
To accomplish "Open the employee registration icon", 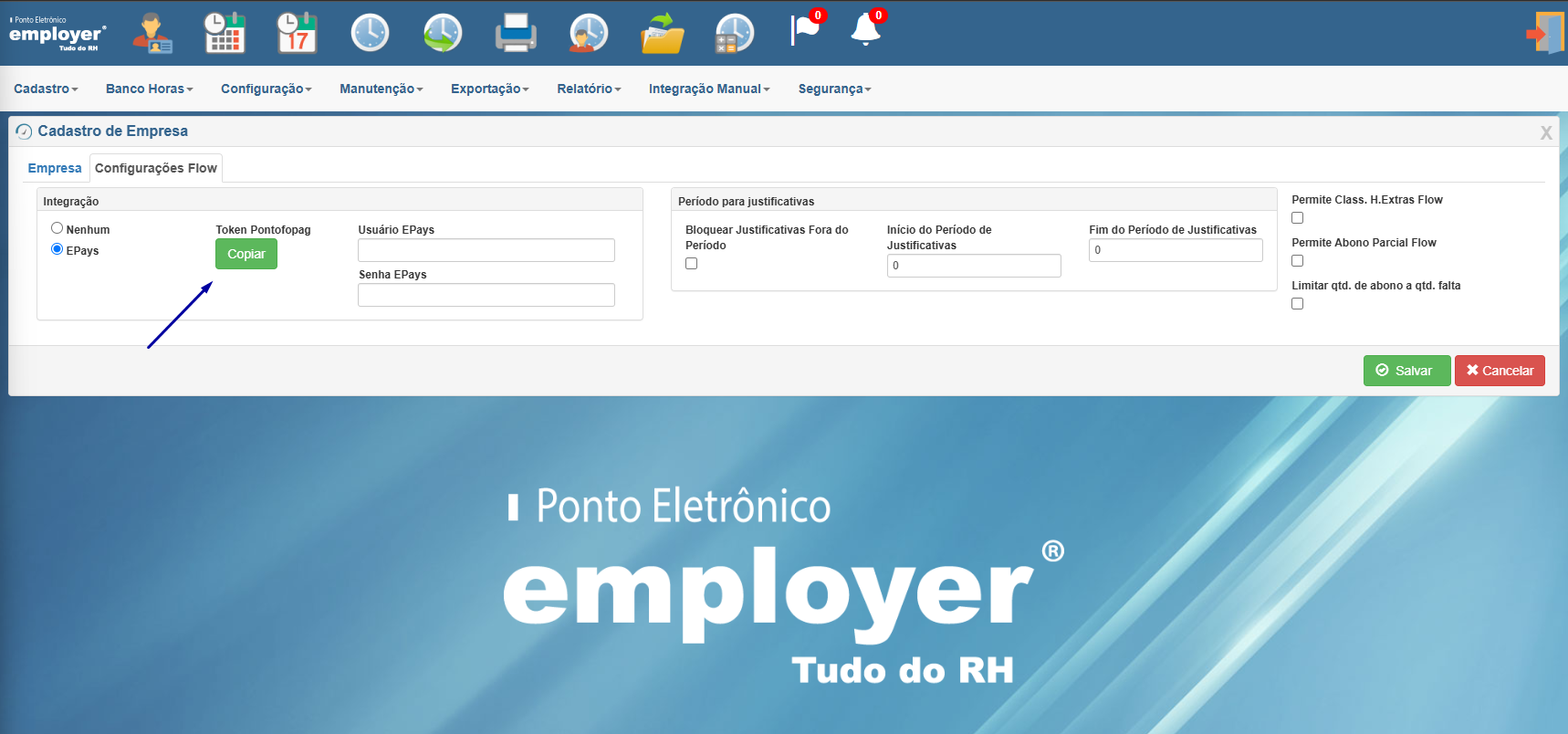I will click(x=152, y=33).
